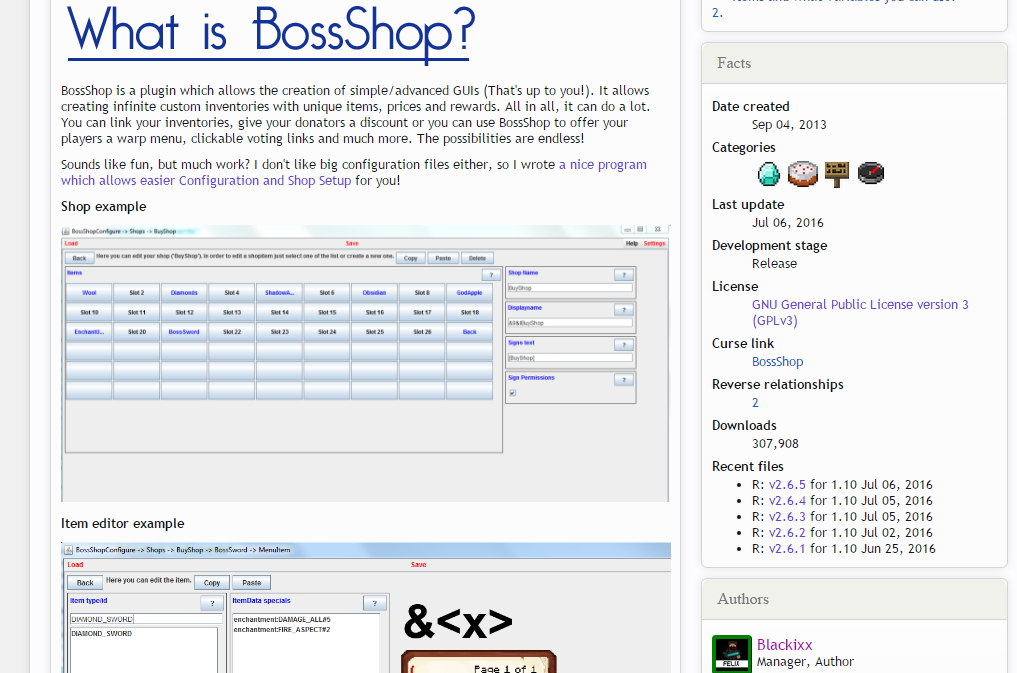Select DIAMOND_SWORD in the item type list
Viewport: 1017px width, 673px height.
click(101, 633)
